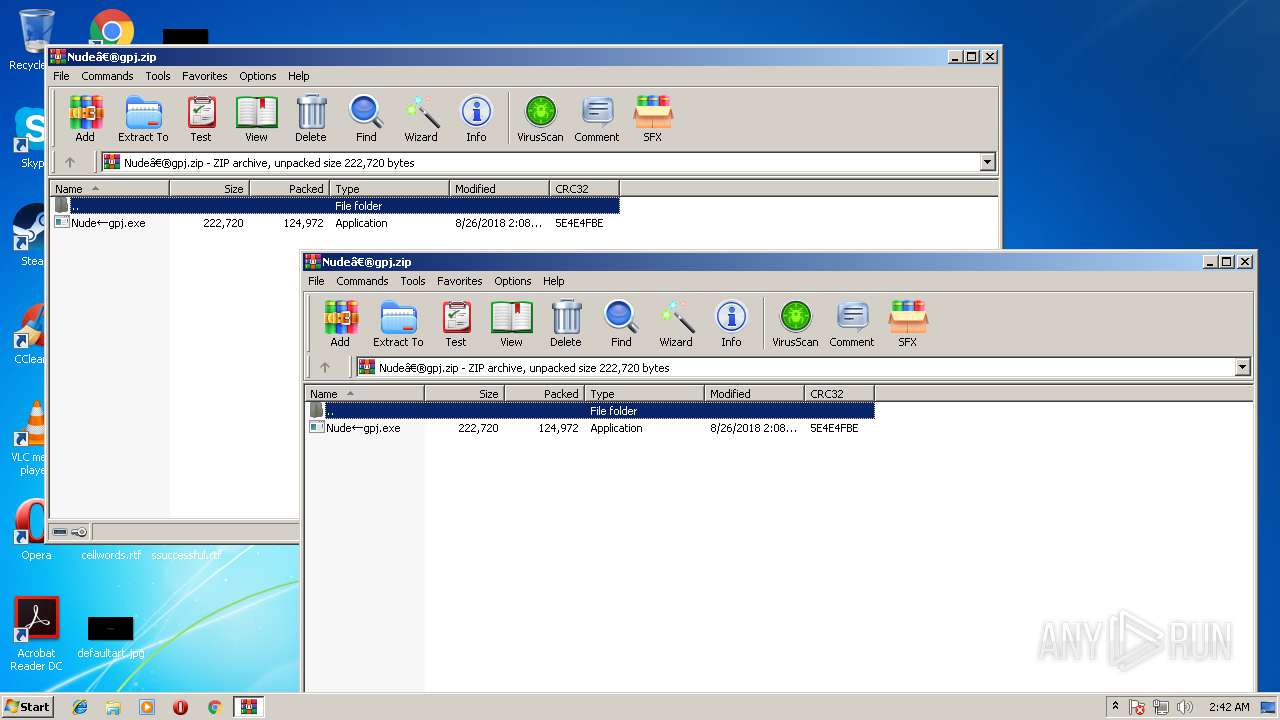1280x720 pixels.
Task: Open Wizard in front WinRAR window
Action: pos(676,323)
